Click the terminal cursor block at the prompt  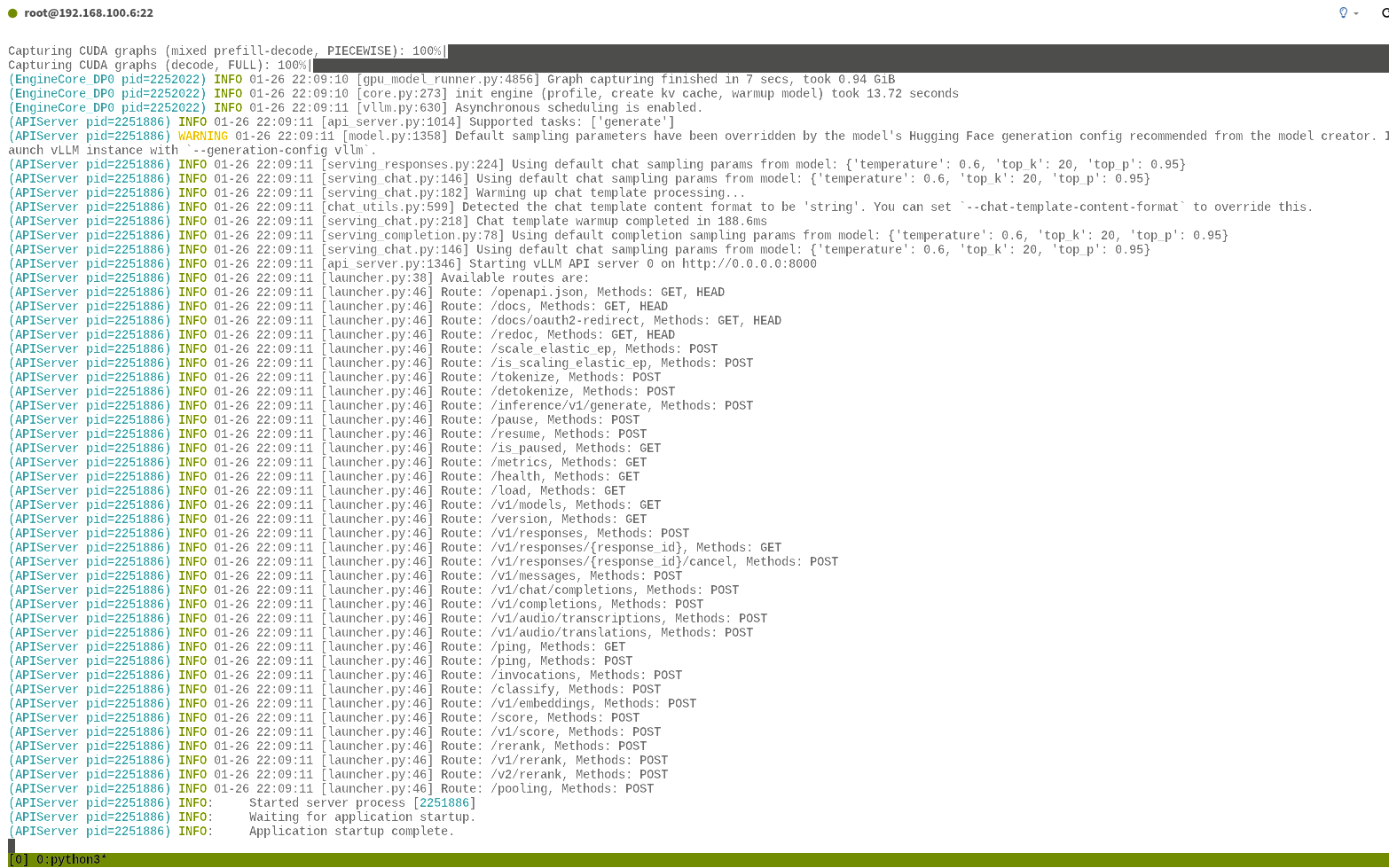coord(12,845)
